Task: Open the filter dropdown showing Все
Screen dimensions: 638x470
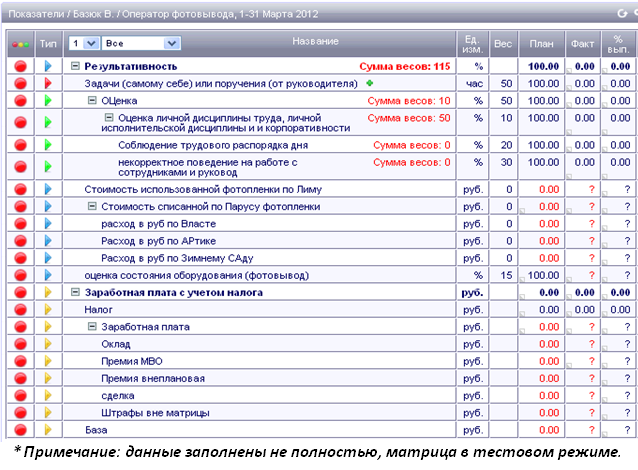Action: pyautogui.click(x=141, y=43)
